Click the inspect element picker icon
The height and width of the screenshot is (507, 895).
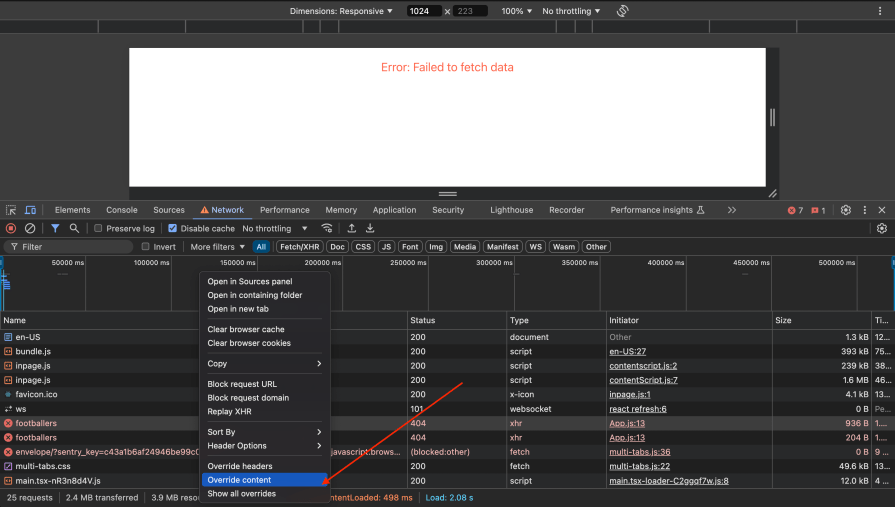11,210
